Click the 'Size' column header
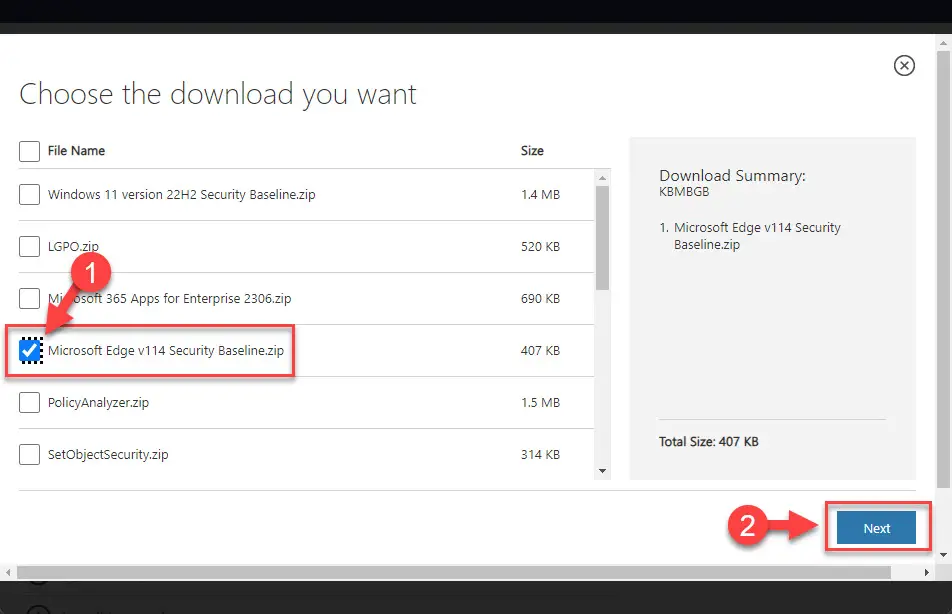Viewport: 952px width, 614px height. pyautogui.click(x=532, y=151)
